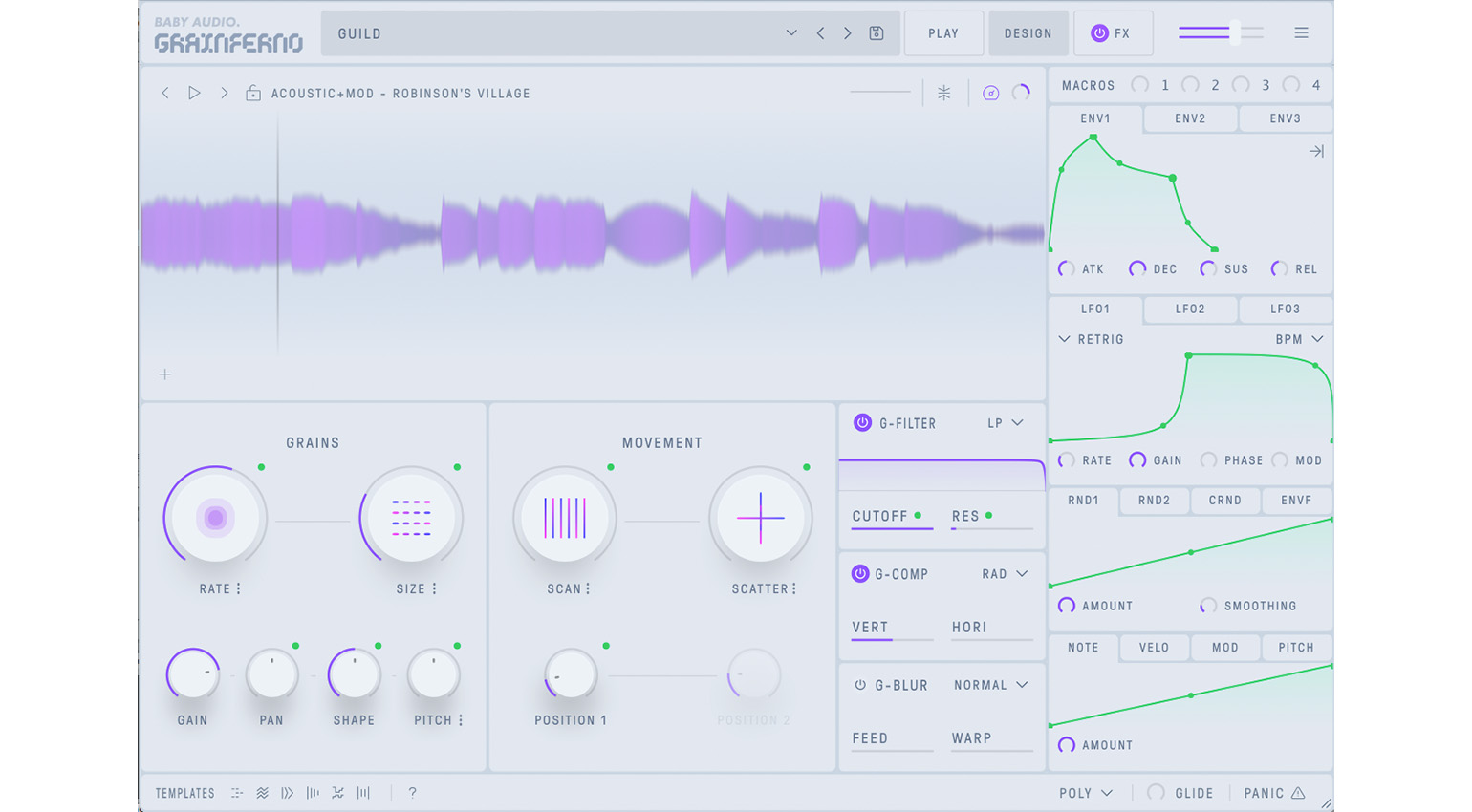Click the envelope snap arrow icon
1472x812 pixels.
[1316, 152]
